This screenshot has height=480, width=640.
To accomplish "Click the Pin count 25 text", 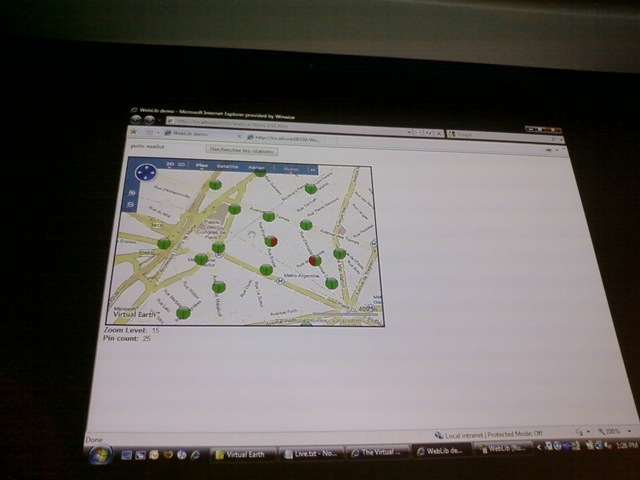I will pos(127,338).
